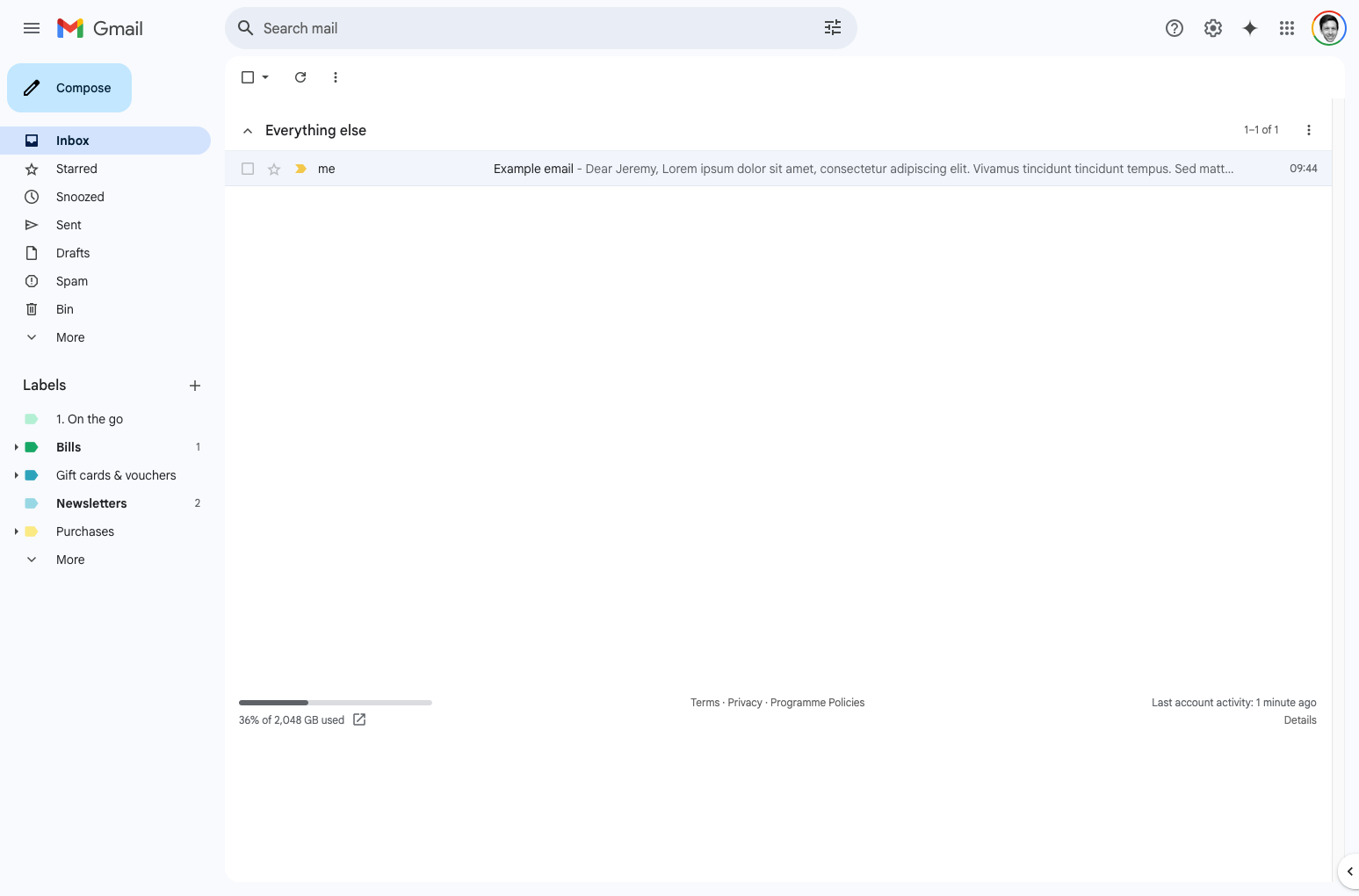Show search options filter icon
Viewport: 1359px width, 896px height.
pyautogui.click(x=833, y=28)
